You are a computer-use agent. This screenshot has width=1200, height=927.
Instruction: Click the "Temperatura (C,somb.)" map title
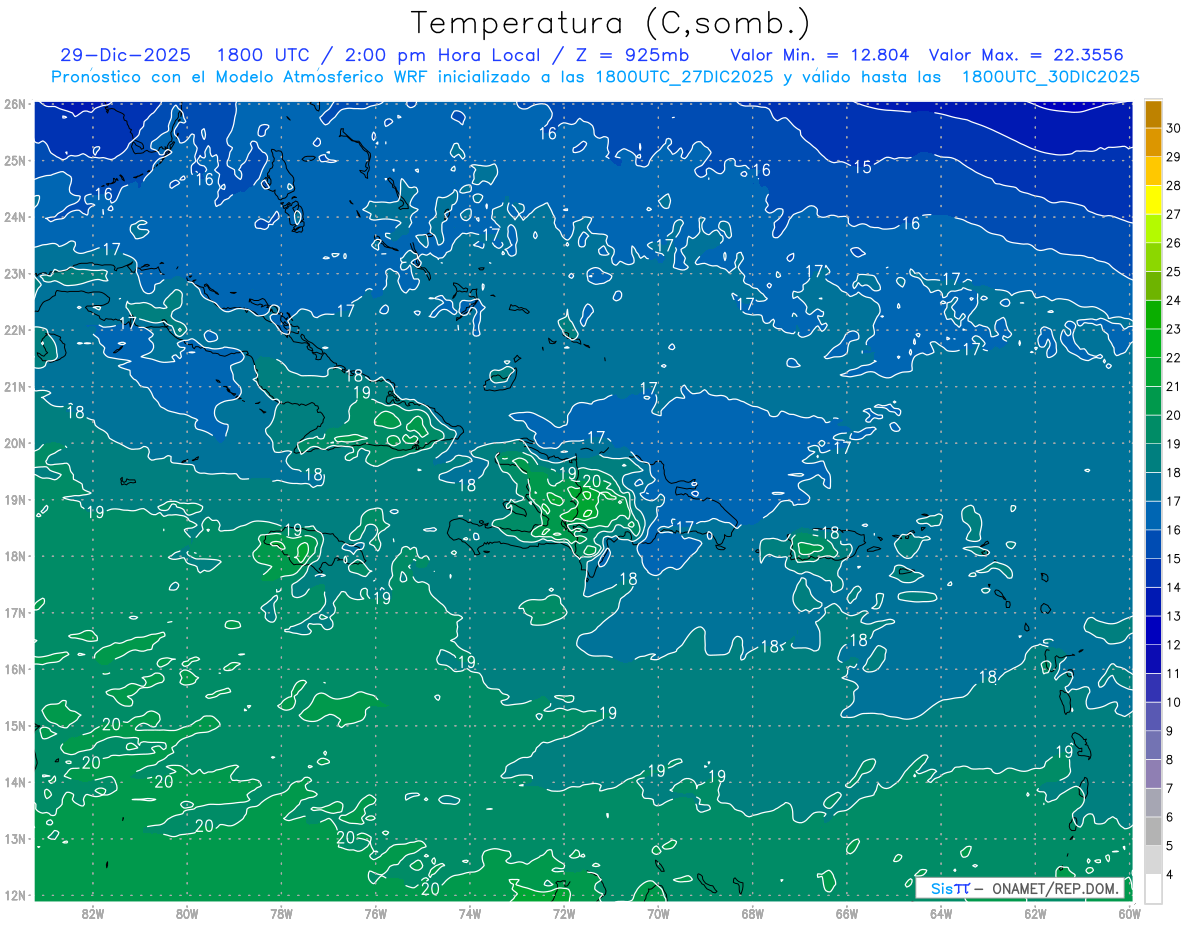click(611, 23)
